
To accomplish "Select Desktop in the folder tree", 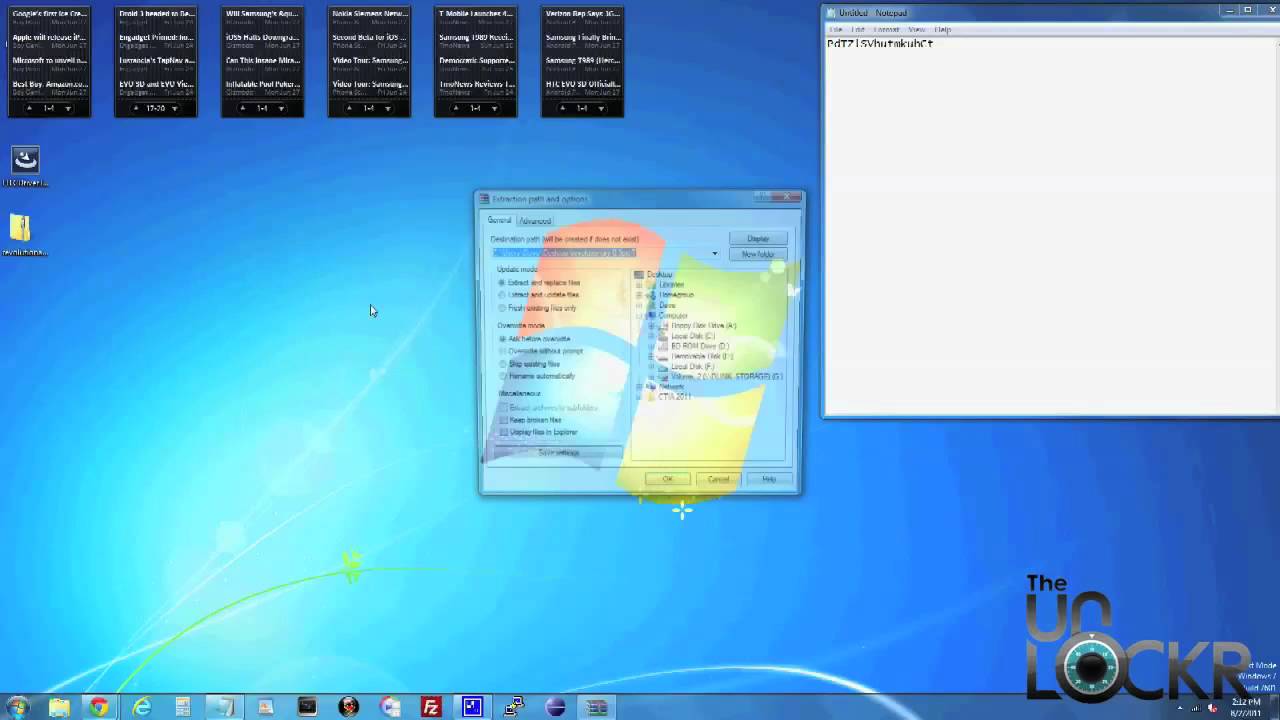I will pyautogui.click(x=659, y=275).
